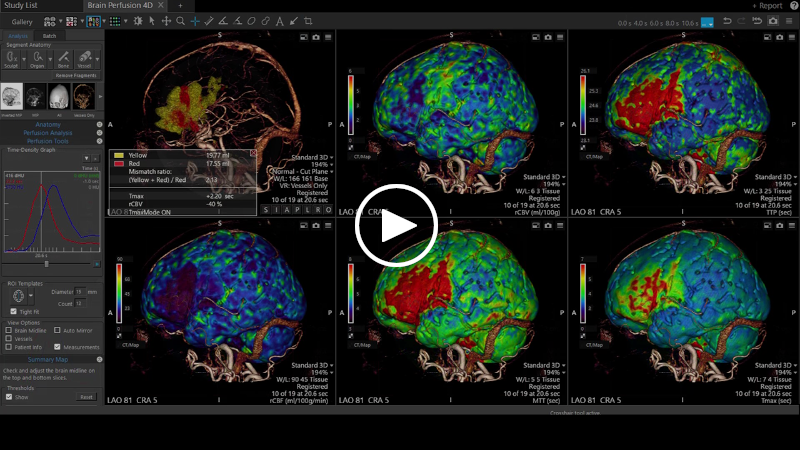
Task: Collapse the Summary Map section
Action: click(x=99, y=359)
